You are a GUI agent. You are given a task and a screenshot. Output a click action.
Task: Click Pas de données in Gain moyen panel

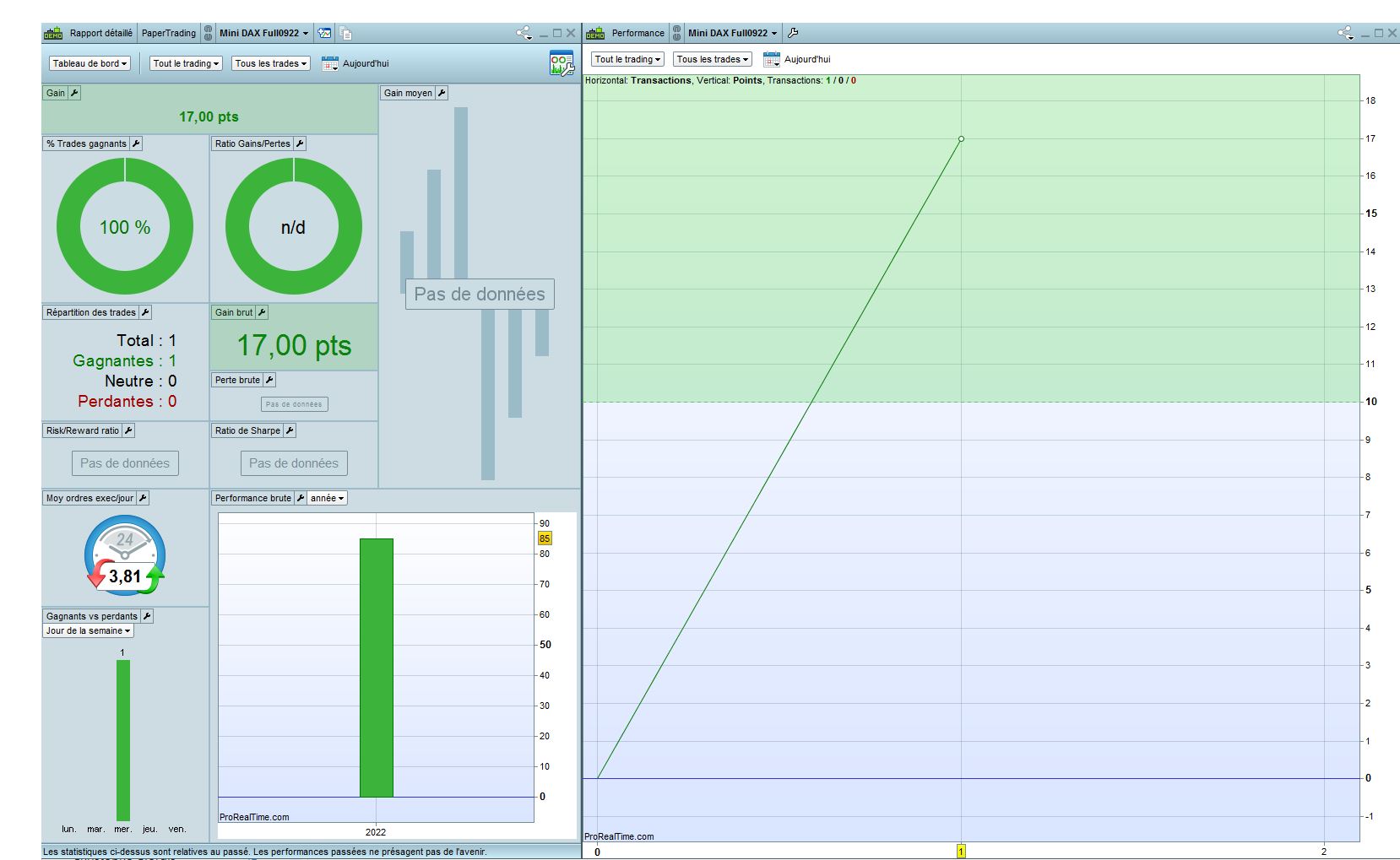click(x=480, y=294)
